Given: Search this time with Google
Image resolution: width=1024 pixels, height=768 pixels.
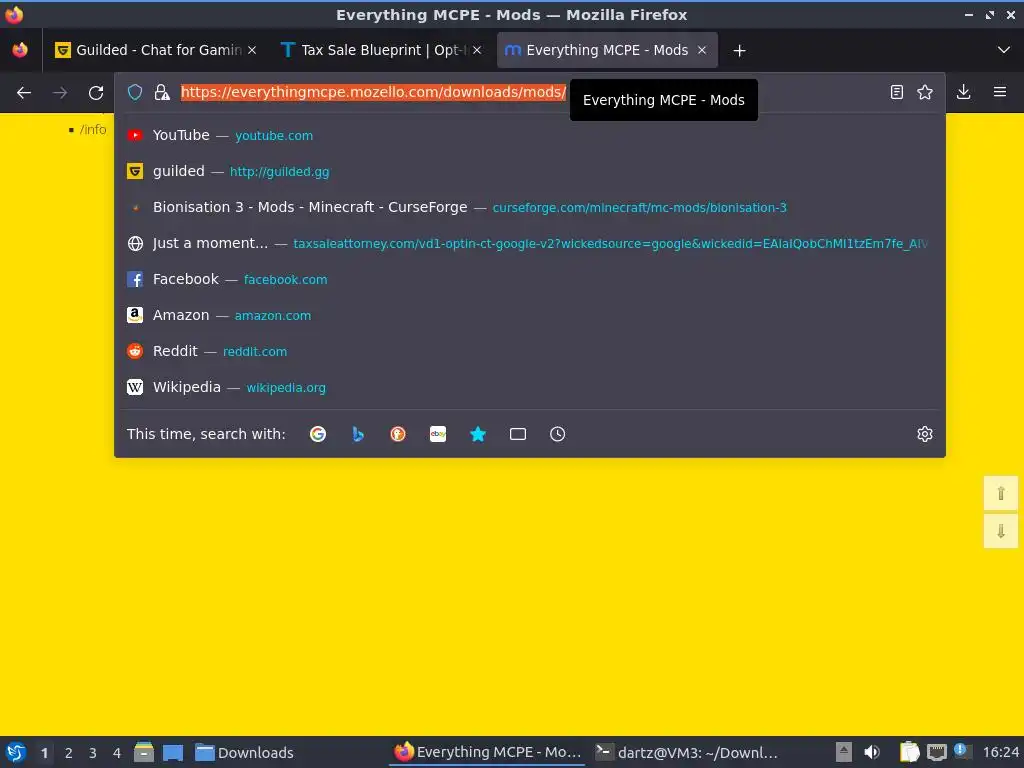Looking at the screenshot, I should click(x=318, y=434).
